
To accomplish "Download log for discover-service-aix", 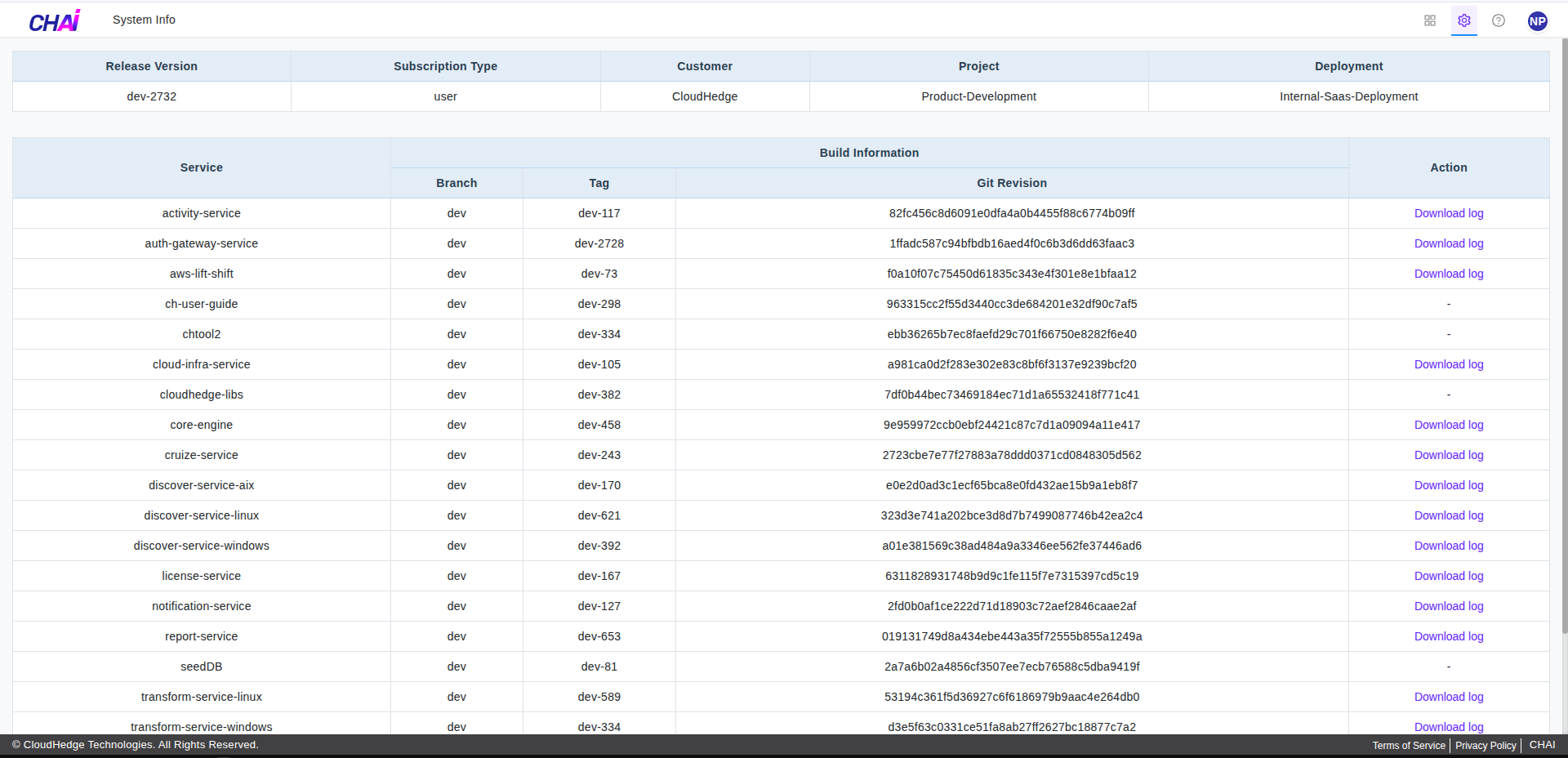I will tap(1449, 485).
